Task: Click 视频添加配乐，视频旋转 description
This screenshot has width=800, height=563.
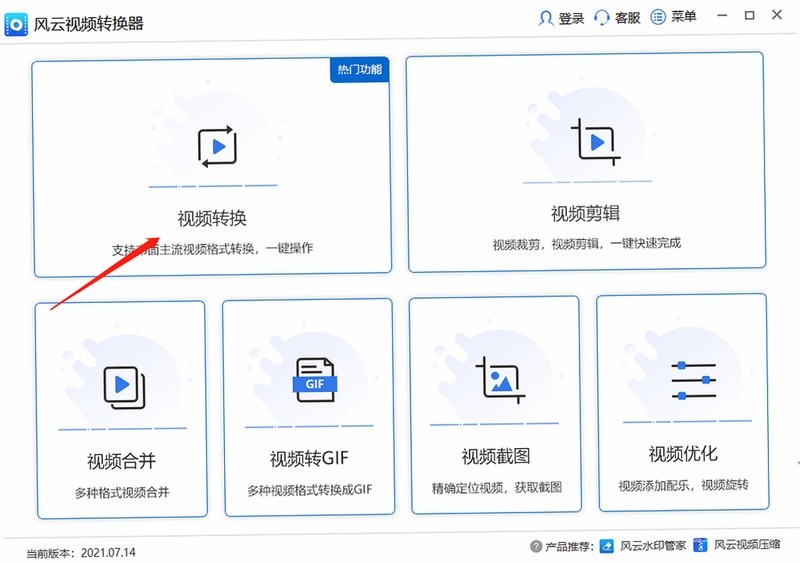Action: [x=684, y=485]
